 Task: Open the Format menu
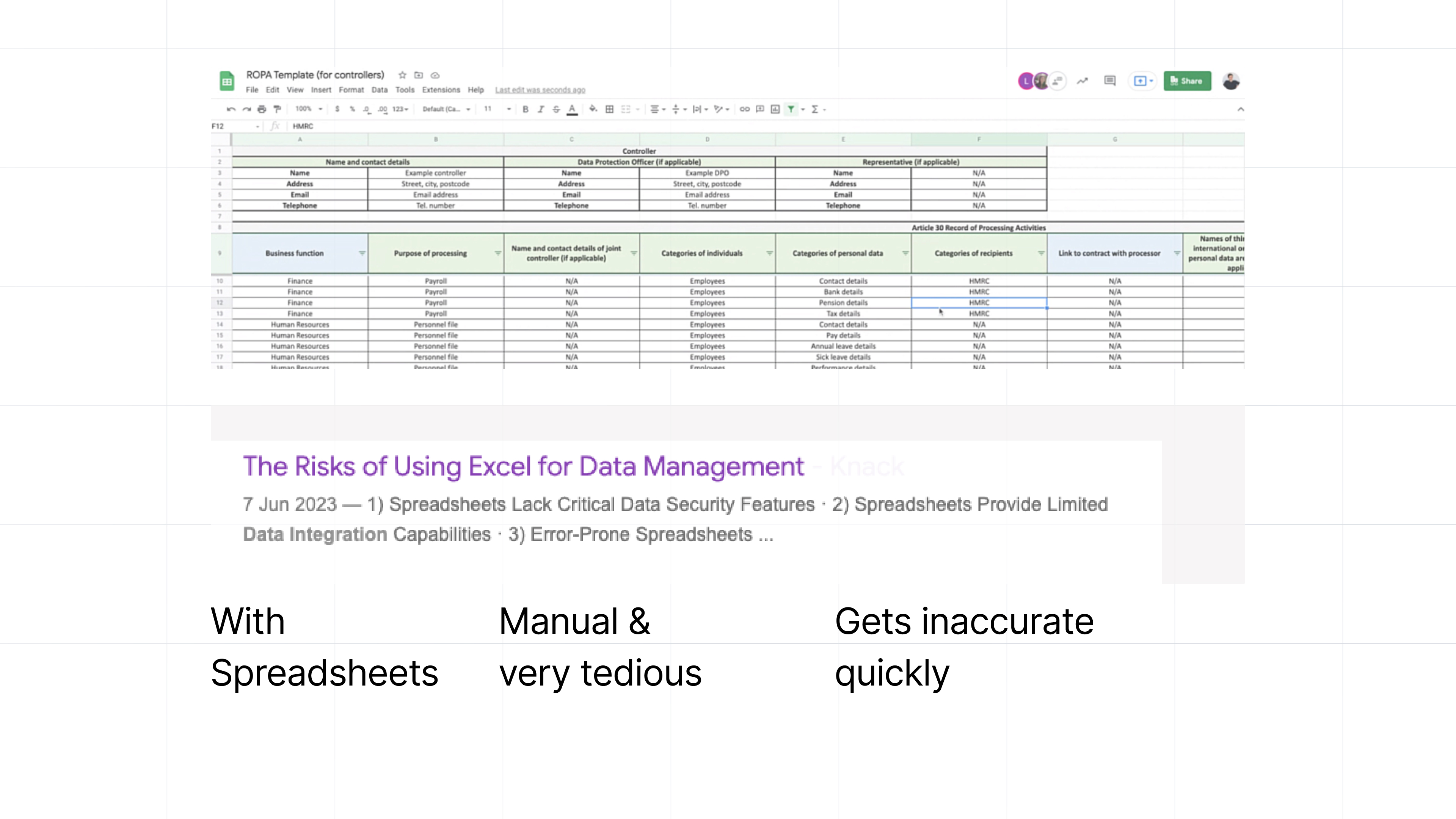click(x=351, y=90)
